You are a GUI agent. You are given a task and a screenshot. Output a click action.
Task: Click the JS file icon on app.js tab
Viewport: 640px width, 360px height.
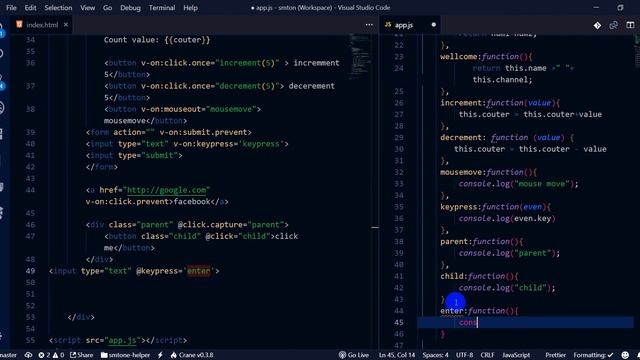pyautogui.click(x=388, y=25)
